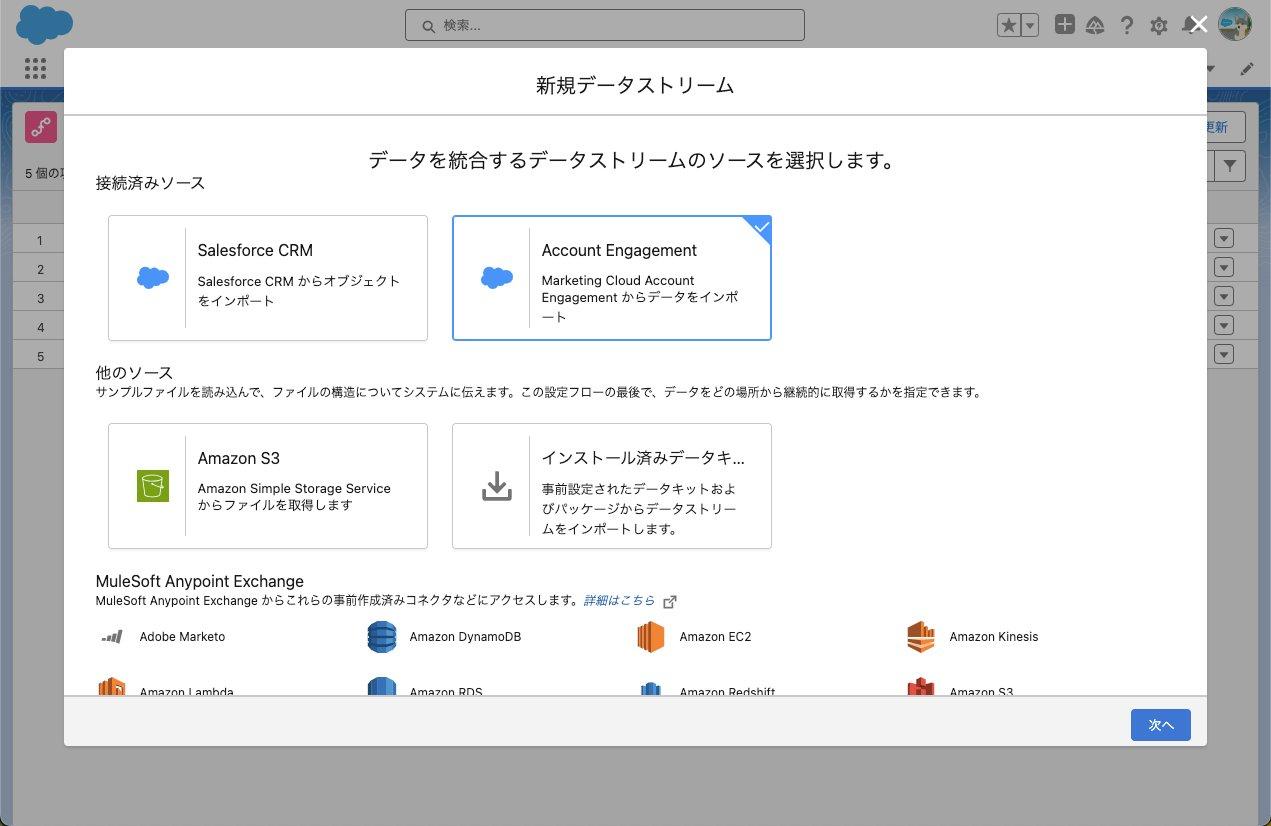Open the 詳細はこちら link

619,601
